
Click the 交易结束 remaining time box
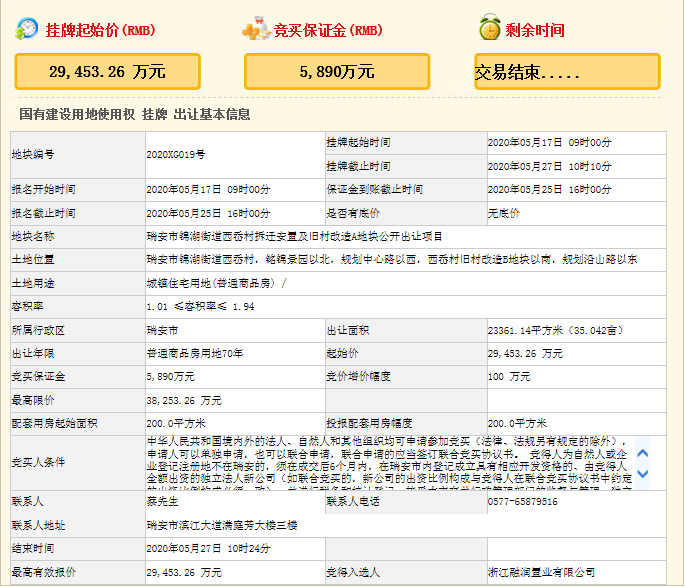click(567, 71)
